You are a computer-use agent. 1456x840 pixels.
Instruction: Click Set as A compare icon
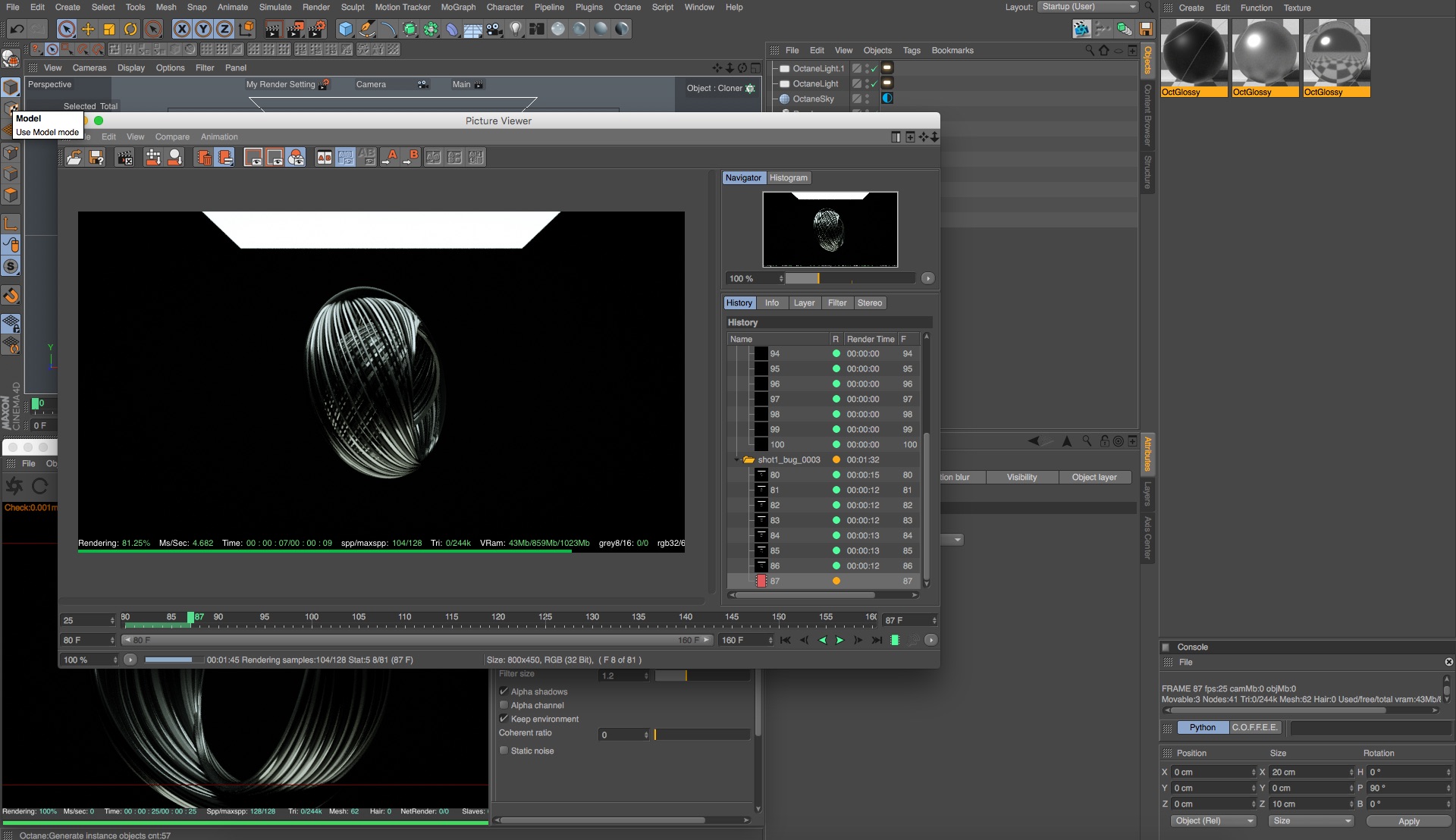tap(390, 157)
